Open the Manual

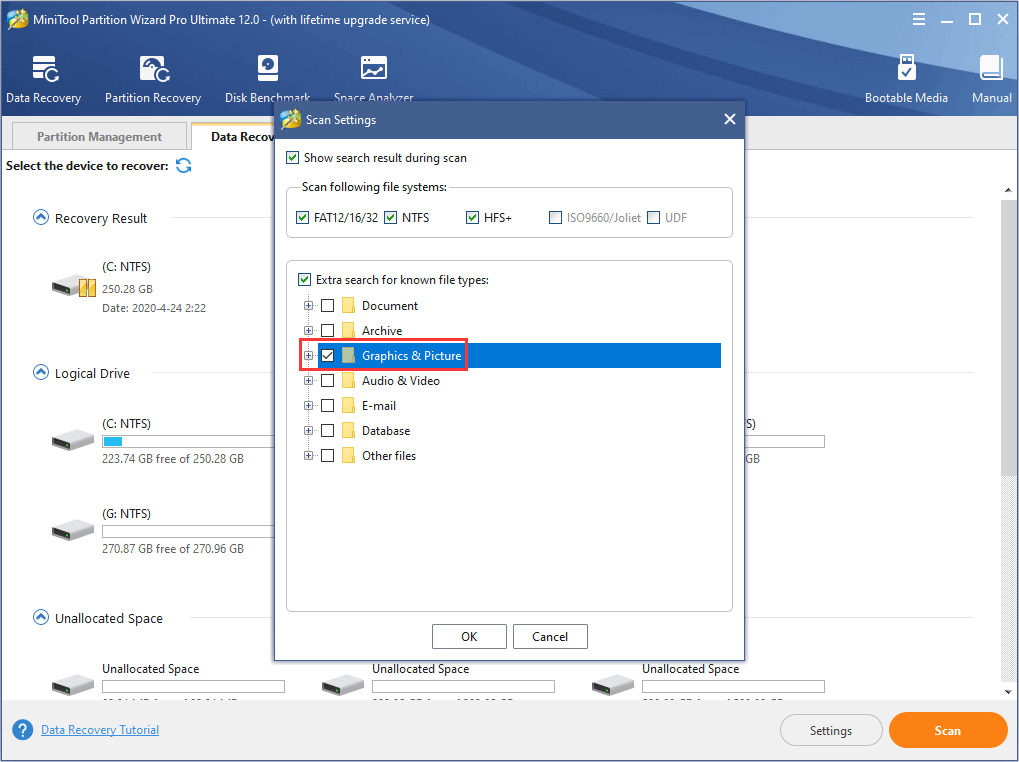click(992, 80)
